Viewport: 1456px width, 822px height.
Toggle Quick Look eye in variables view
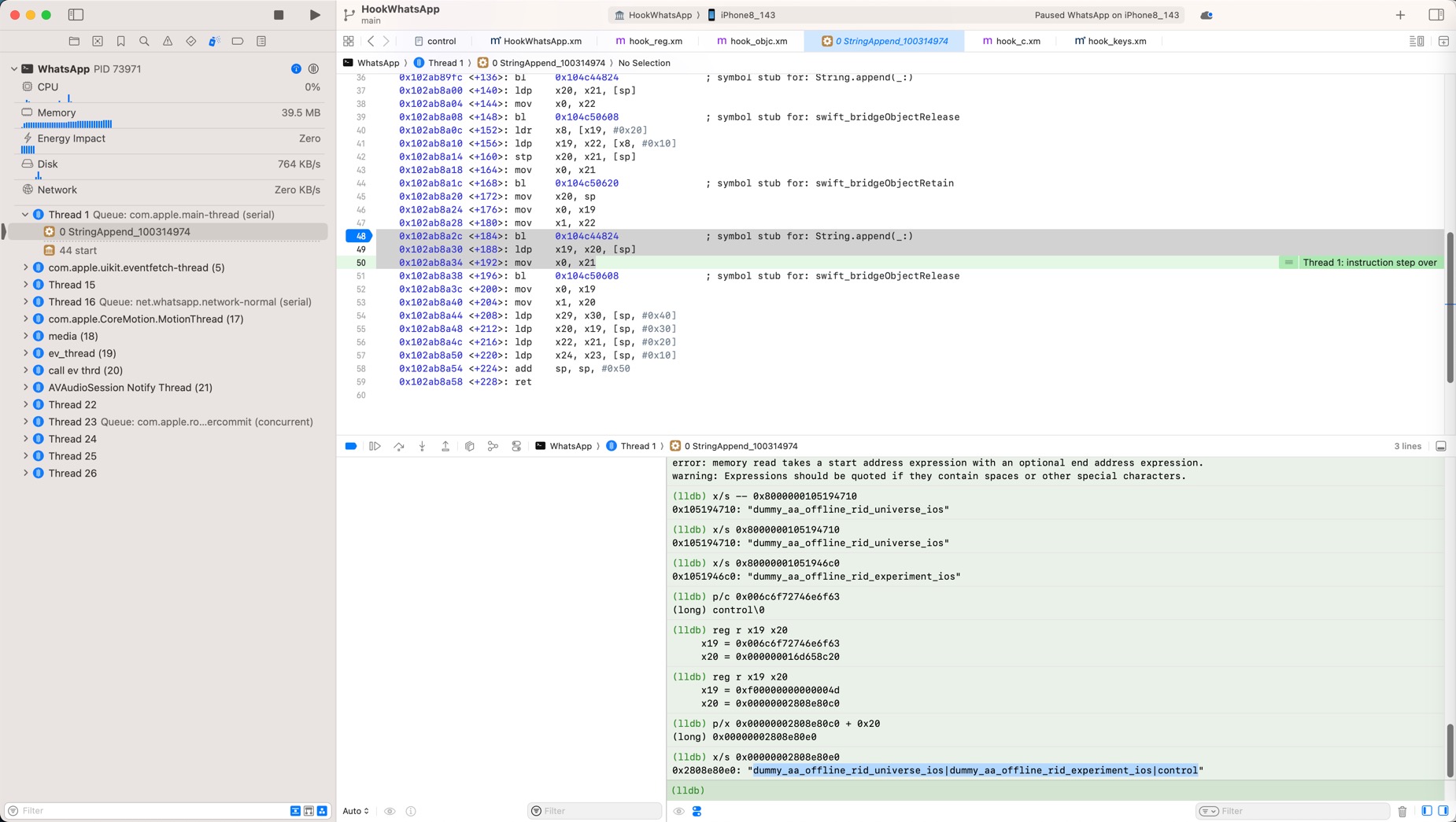point(390,811)
